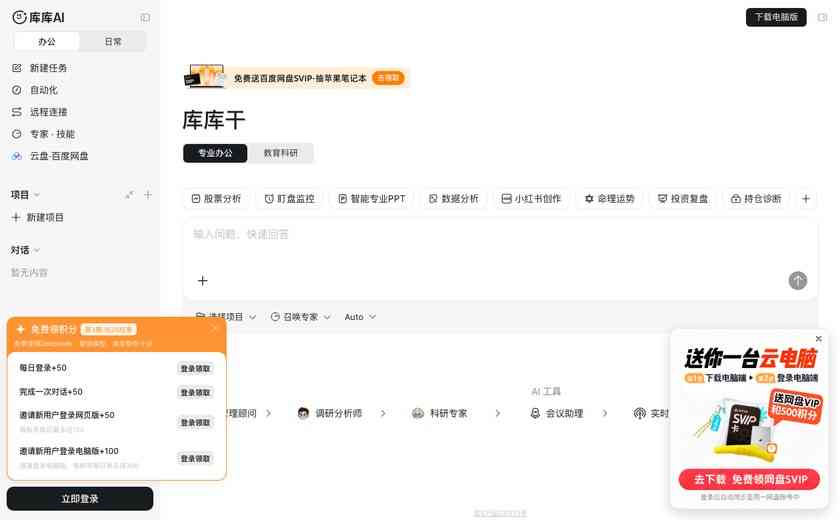Select the 教育科研 tab
This screenshot has width=840, height=520.
pyautogui.click(x=280, y=153)
